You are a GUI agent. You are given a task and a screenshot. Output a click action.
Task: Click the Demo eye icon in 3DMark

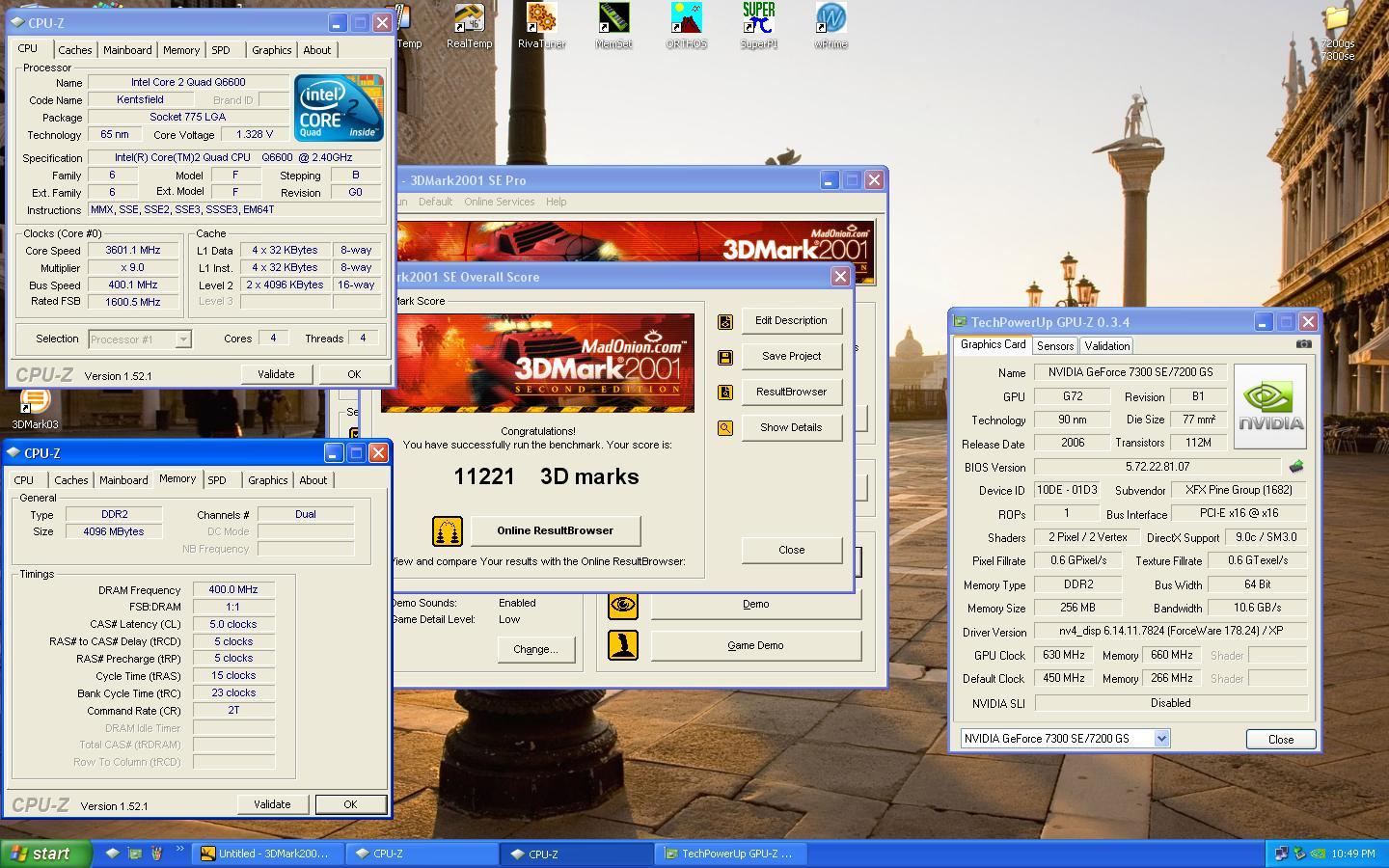point(623,605)
